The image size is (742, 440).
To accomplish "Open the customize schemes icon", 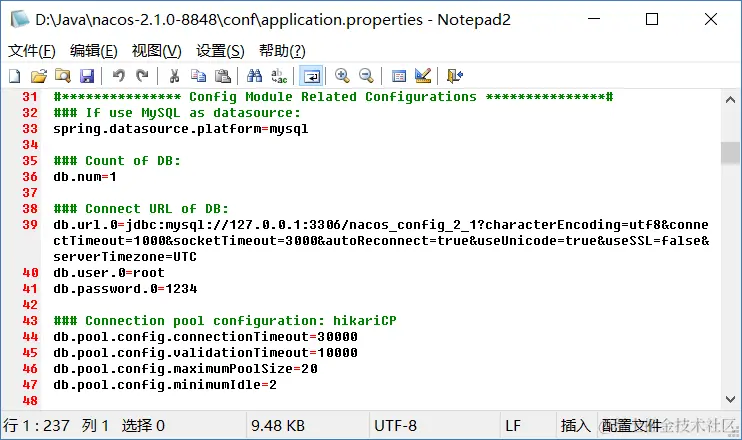I will click(423, 76).
